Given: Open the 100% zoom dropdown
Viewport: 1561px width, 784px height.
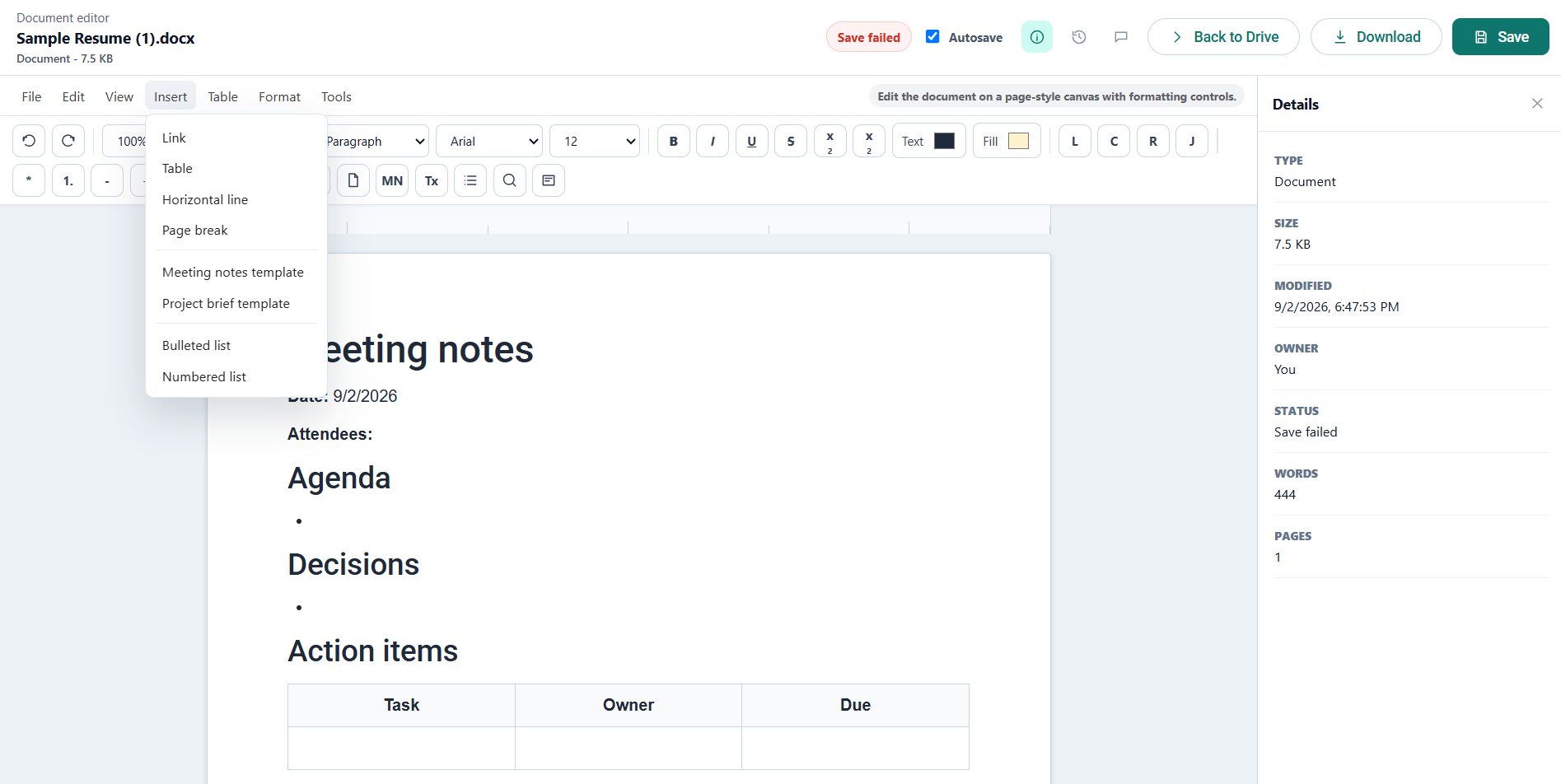Looking at the screenshot, I should click(x=124, y=141).
